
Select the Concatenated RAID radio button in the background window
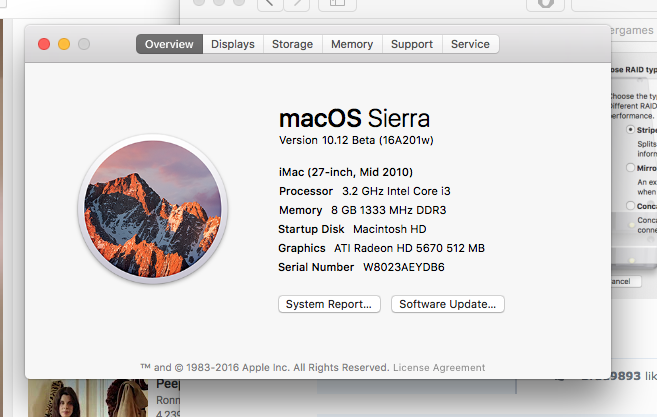[630, 205]
